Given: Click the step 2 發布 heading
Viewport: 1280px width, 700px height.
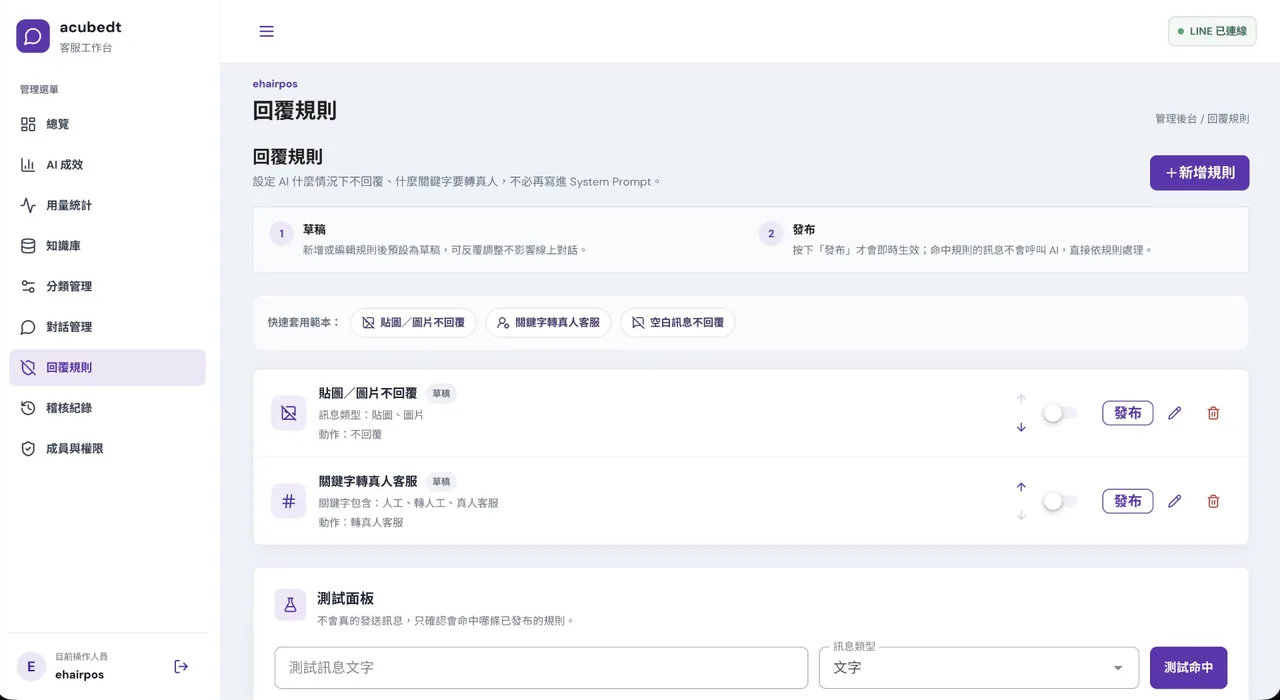Looking at the screenshot, I should (x=803, y=229).
